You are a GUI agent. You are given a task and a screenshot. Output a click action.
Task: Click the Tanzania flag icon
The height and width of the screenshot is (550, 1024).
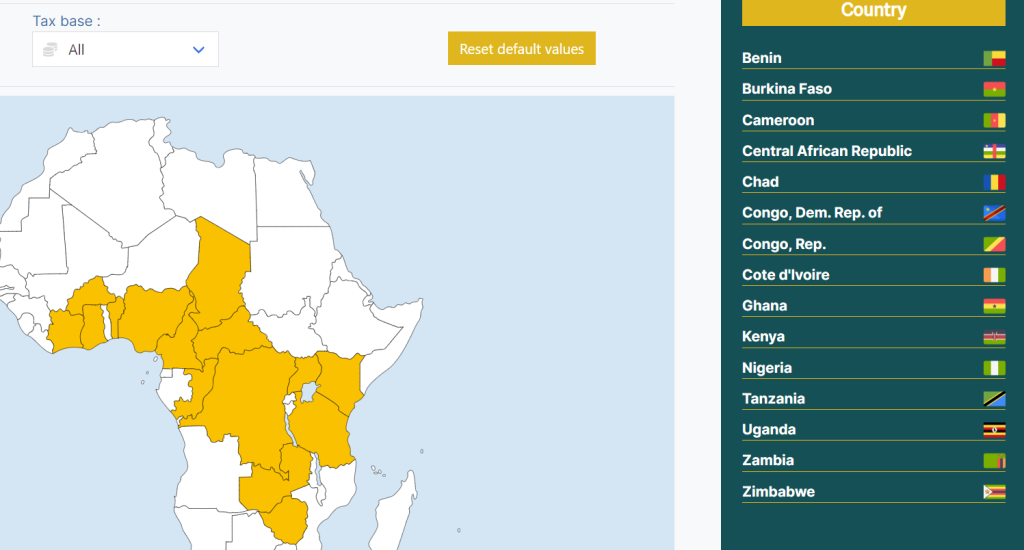pyautogui.click(x=994, y=400)
